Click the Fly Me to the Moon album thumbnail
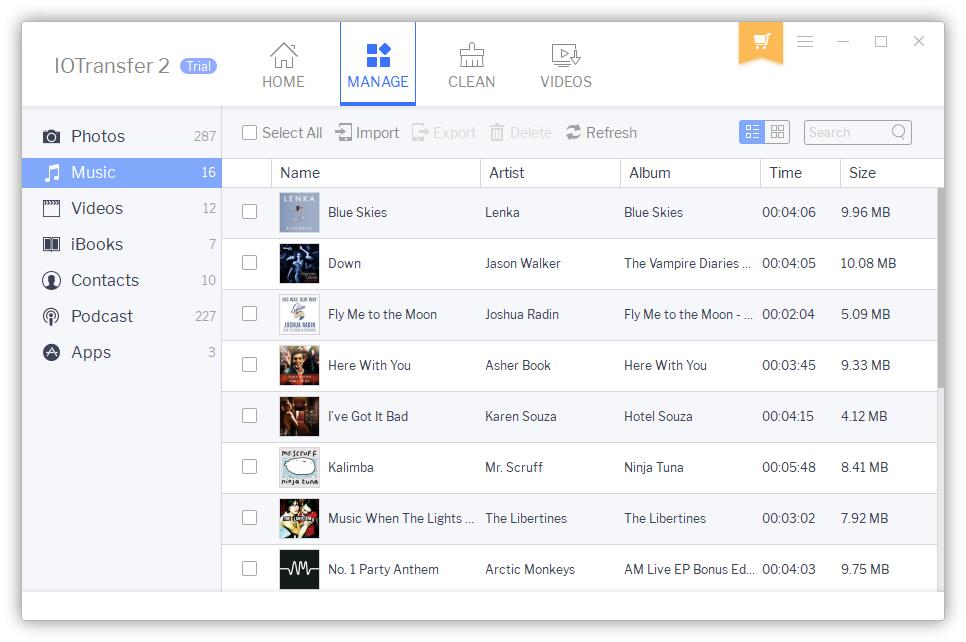966x642 pixels. (x=299, y=314)
